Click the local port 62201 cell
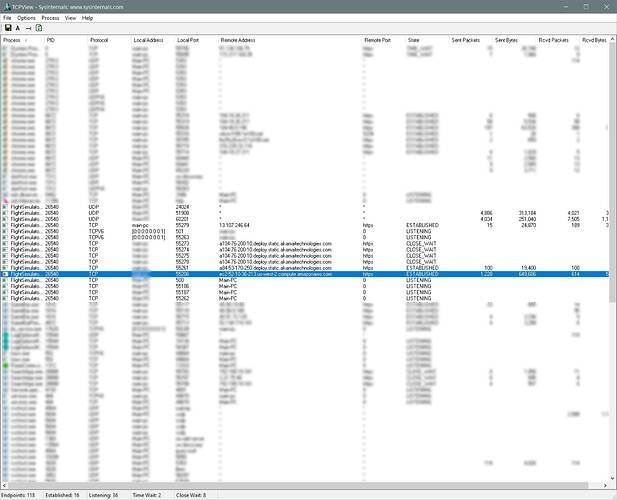Image resolution: width=617 pixels, height=500 pixels. point(183,219)
